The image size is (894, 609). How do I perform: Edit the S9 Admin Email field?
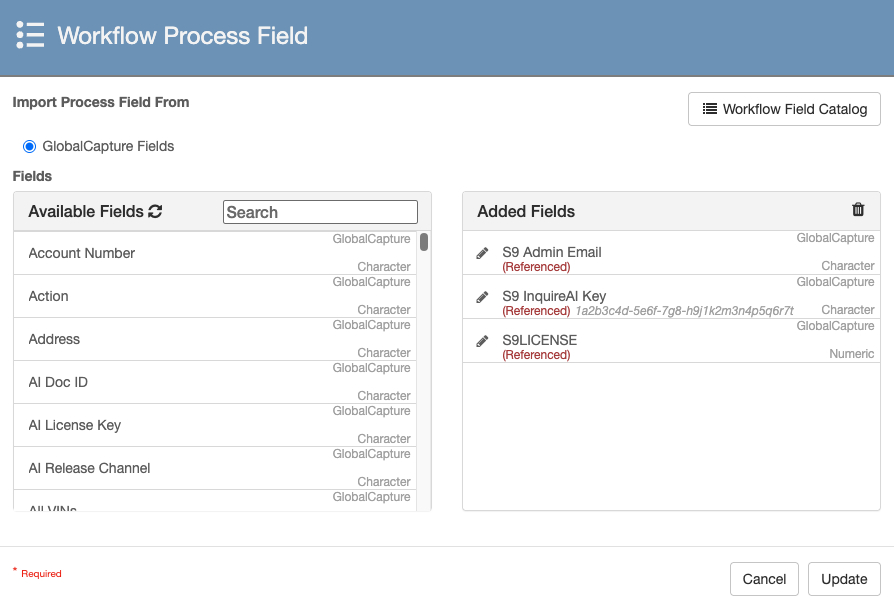click(x=482, y=254)
